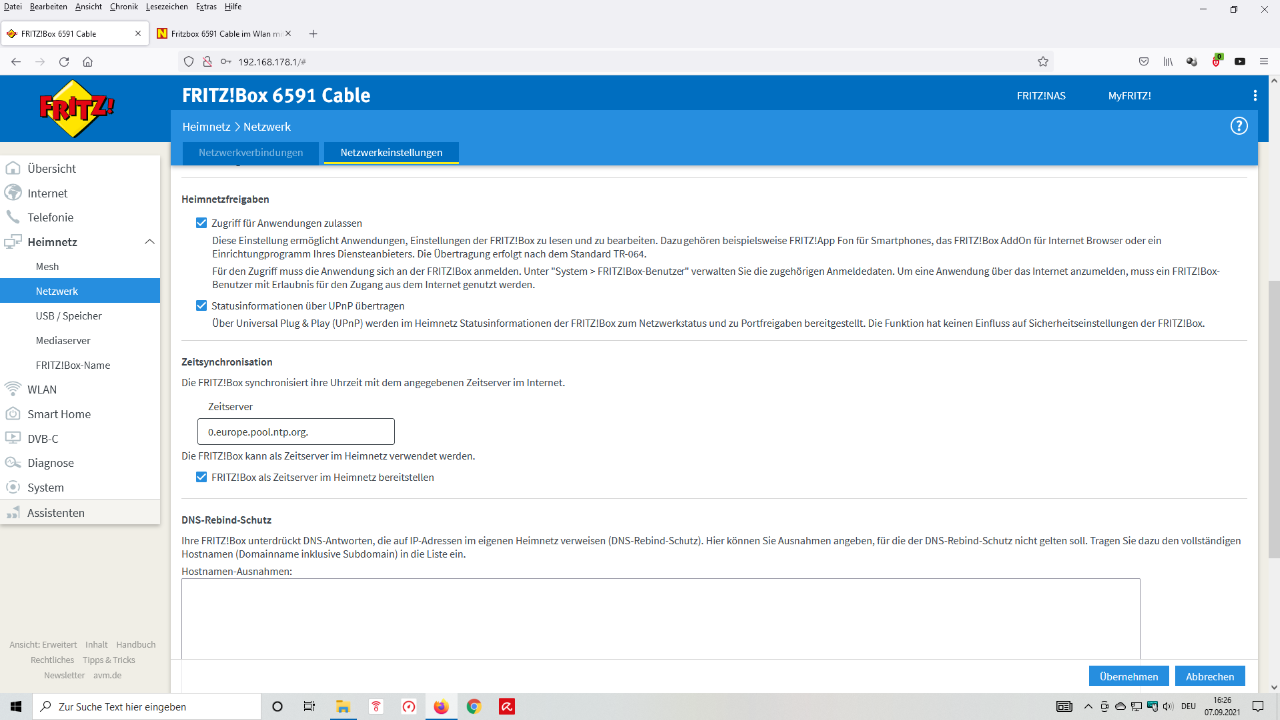Close the FRITZ!Box 6591 Cable browser tab
Image resolution: width=1280 pixels, height=720 pixels.
pos(138,33)
